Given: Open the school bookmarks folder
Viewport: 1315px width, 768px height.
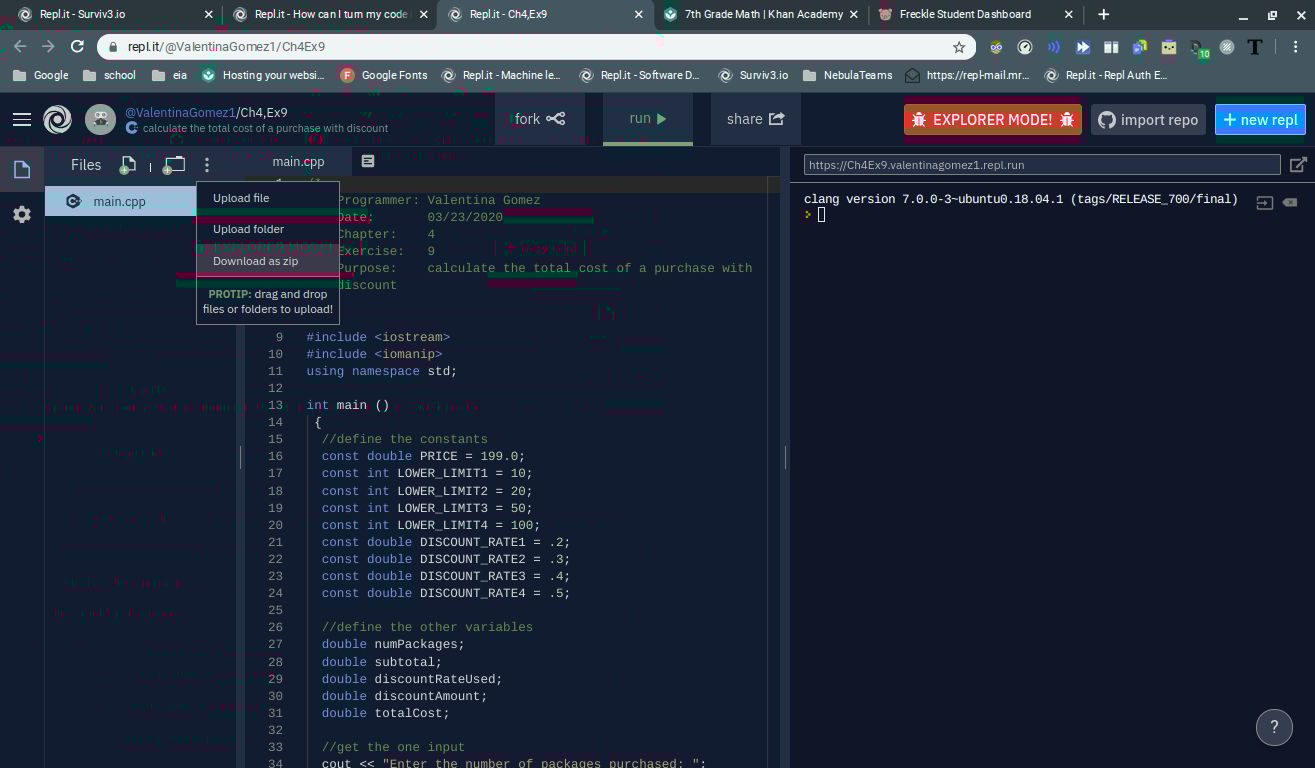Looking at the screenshot, I should tap(109, 75).
